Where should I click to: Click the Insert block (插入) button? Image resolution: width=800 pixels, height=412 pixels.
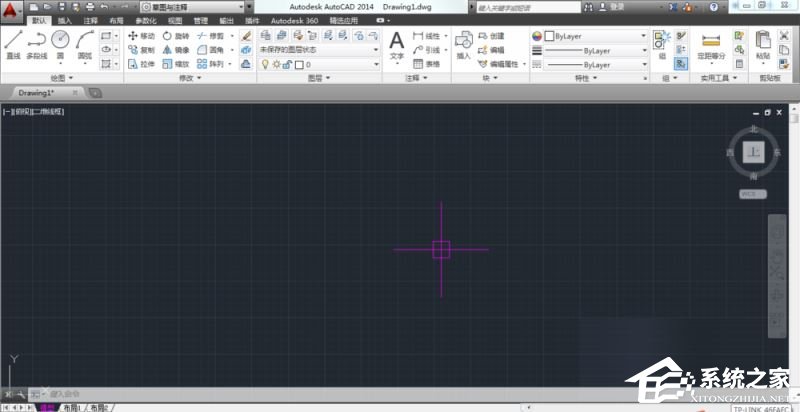(x=464, y=46)
